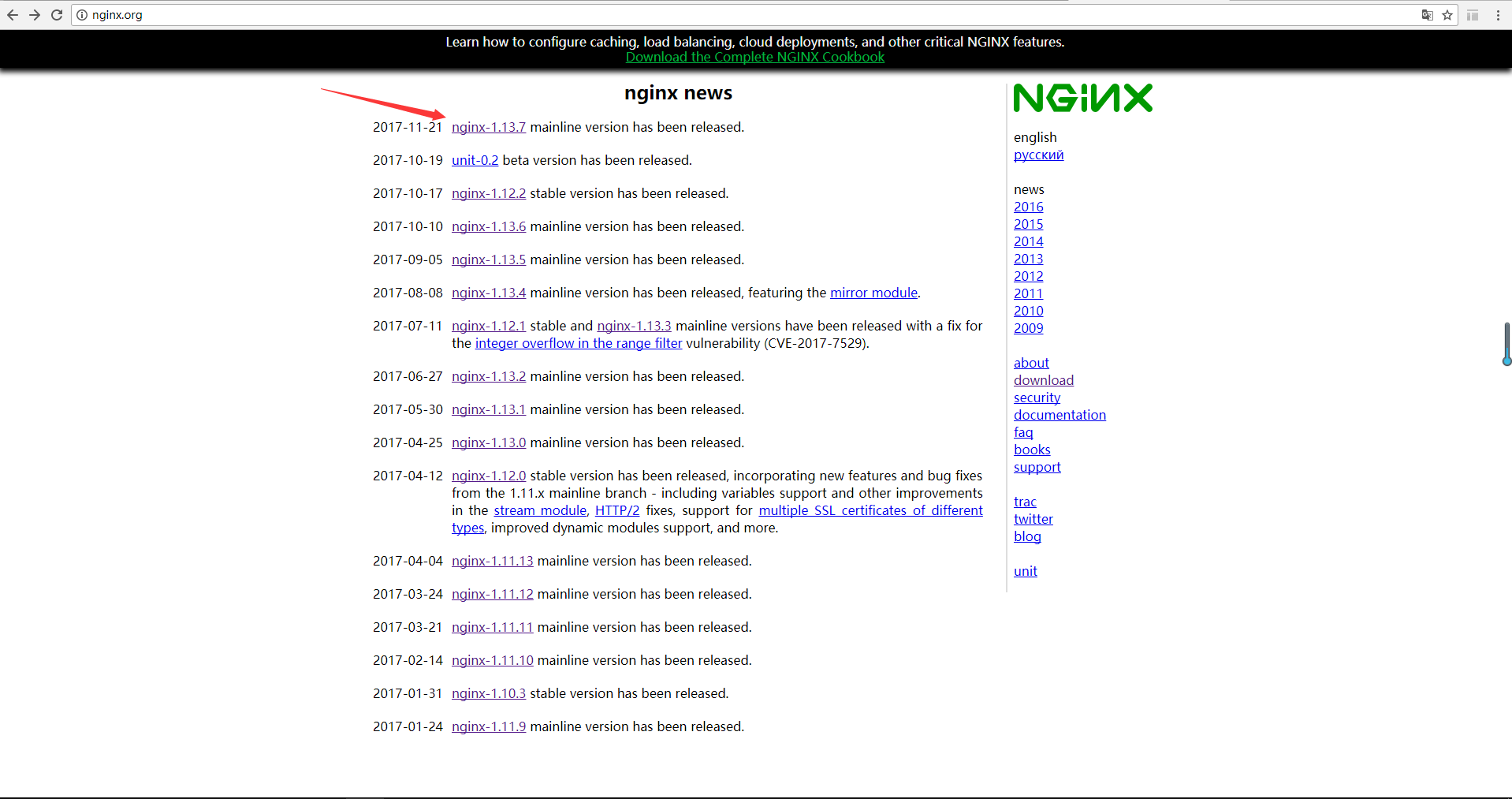Click the translate page icon in address bar
The width and height of the screenshot is (1512, 799).
tap(1428, 15)
